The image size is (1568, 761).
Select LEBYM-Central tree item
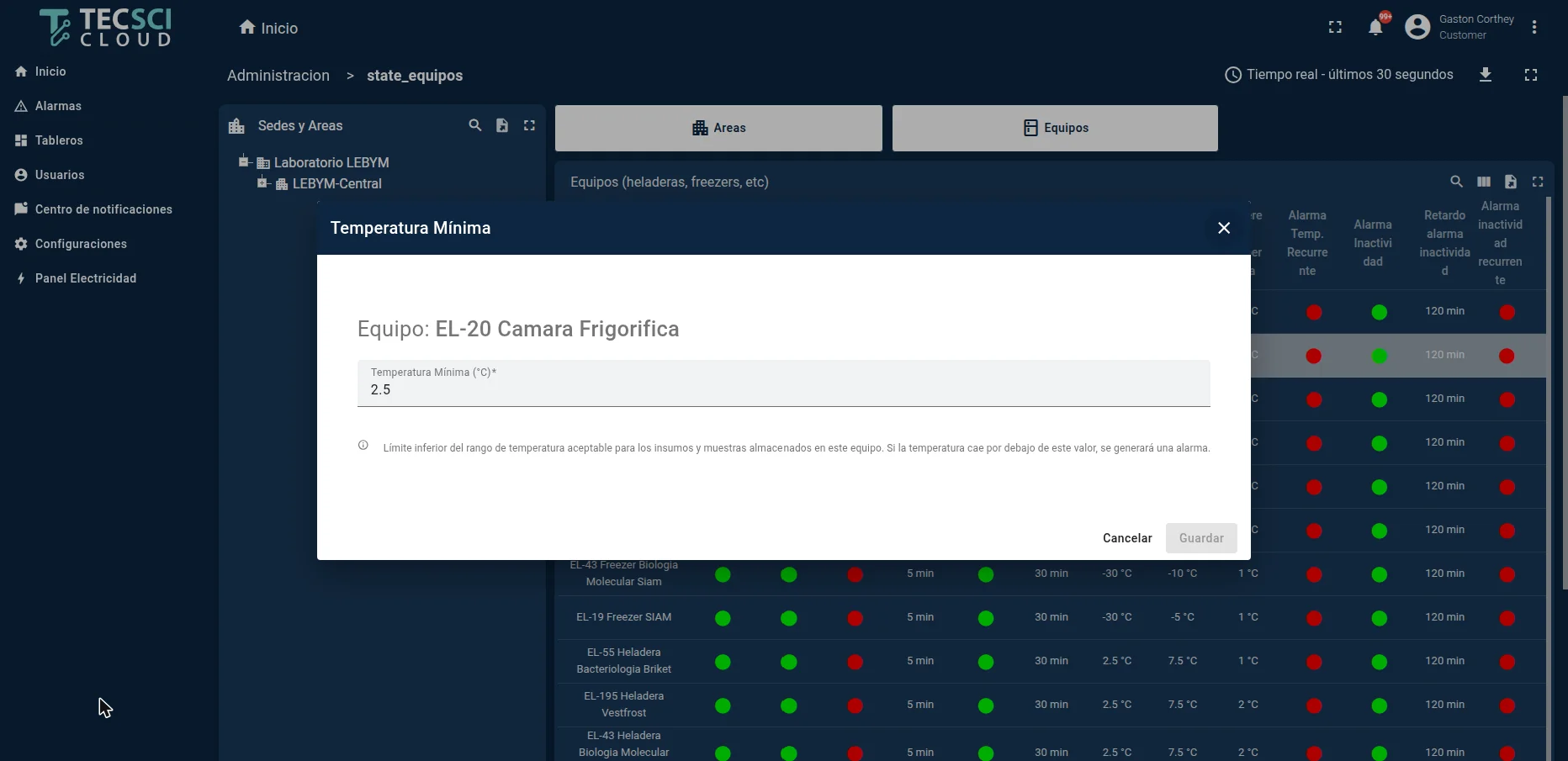click(x=336, y=183)
